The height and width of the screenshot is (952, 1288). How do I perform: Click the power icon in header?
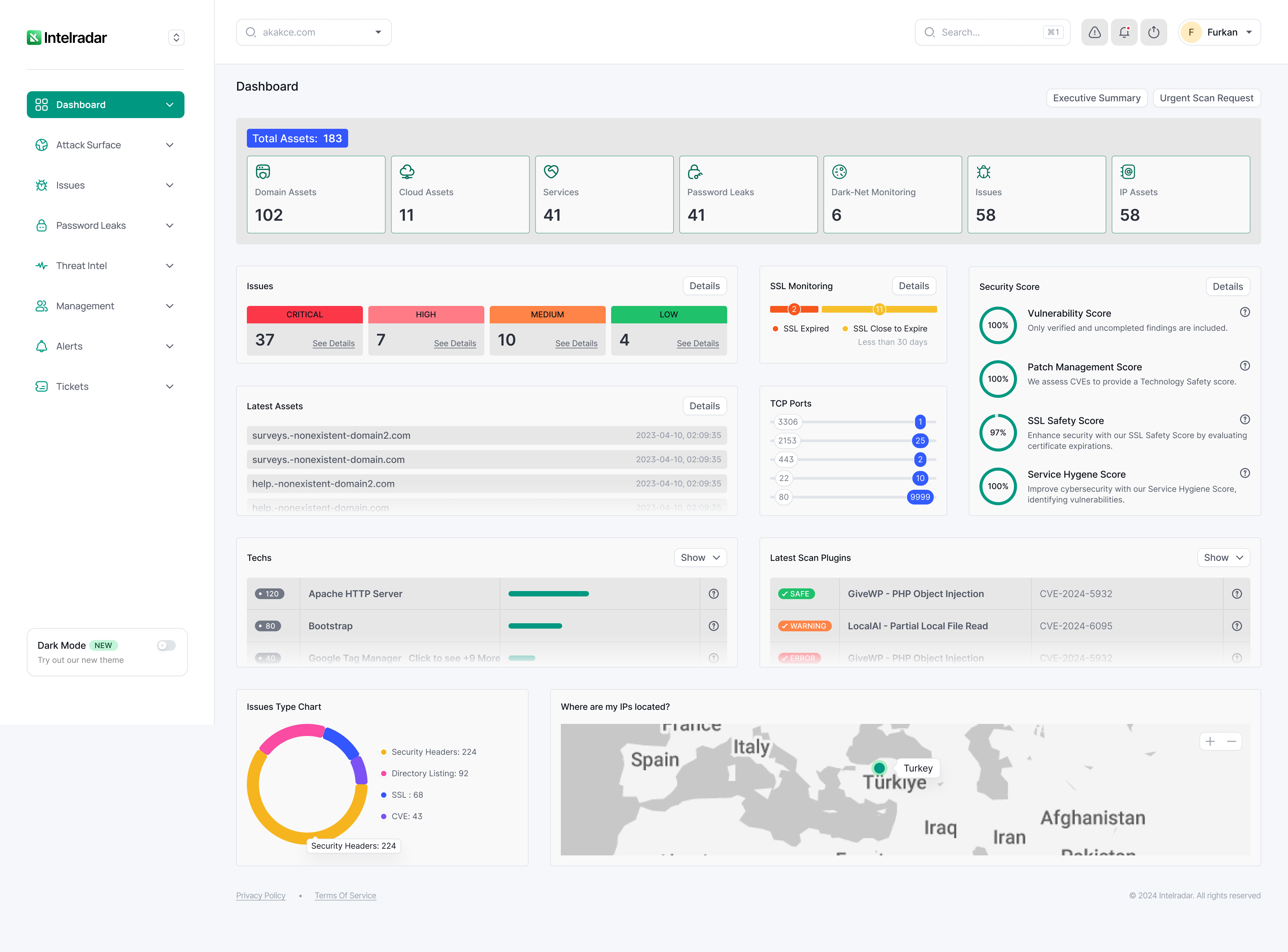pos(1153,32)
